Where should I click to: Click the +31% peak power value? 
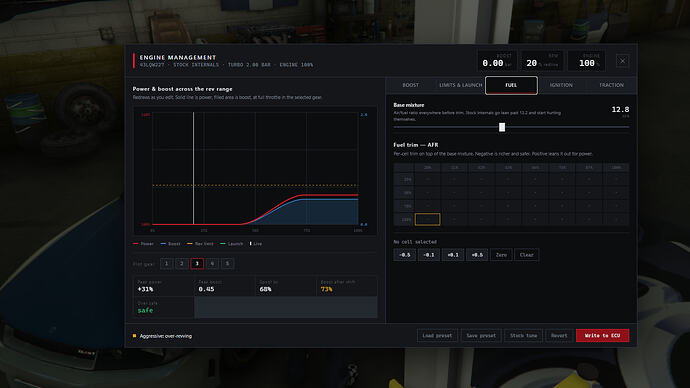(x=145, y=289)
